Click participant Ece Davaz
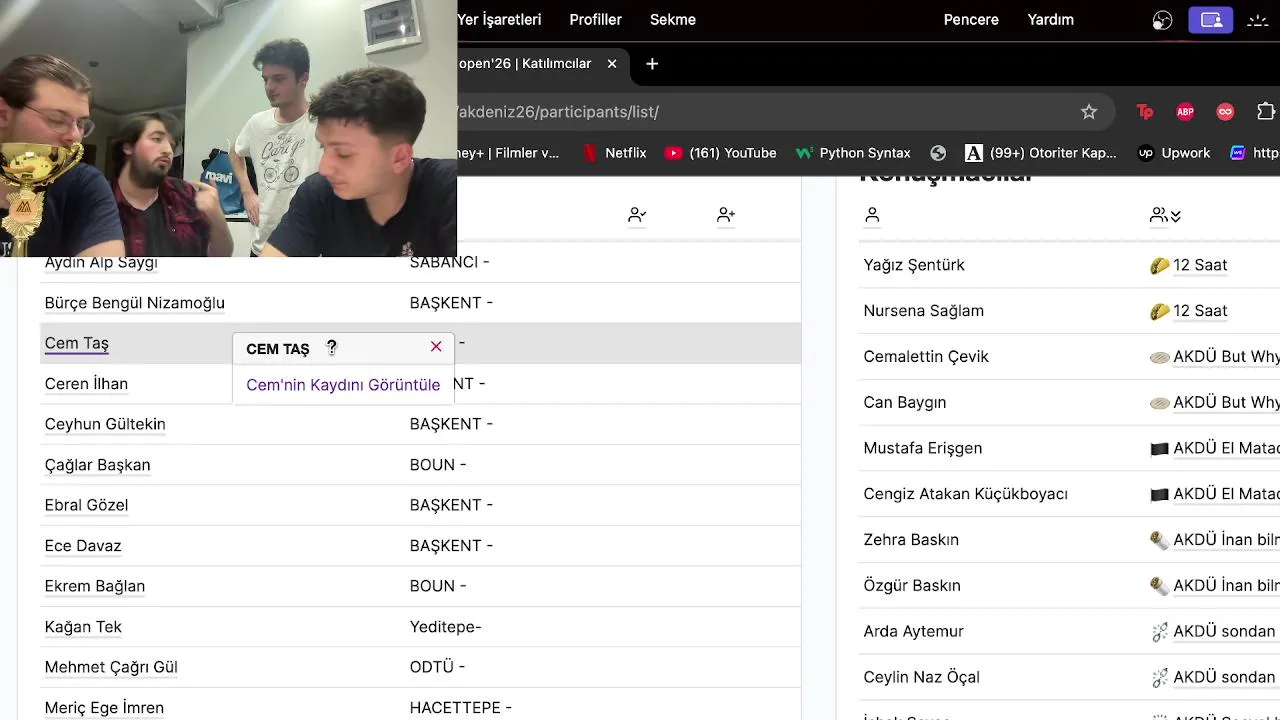Image resolution: width=1280 pixels, height=720 pixels. click(x=83, y=546)
